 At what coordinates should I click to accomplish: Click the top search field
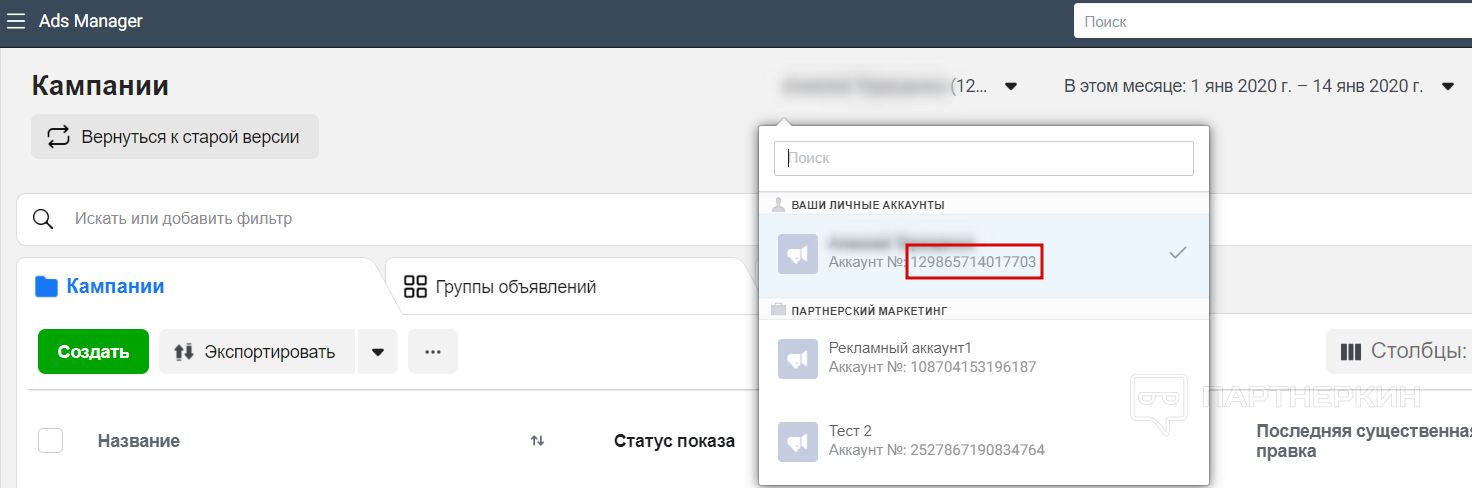click(1272, 21)
